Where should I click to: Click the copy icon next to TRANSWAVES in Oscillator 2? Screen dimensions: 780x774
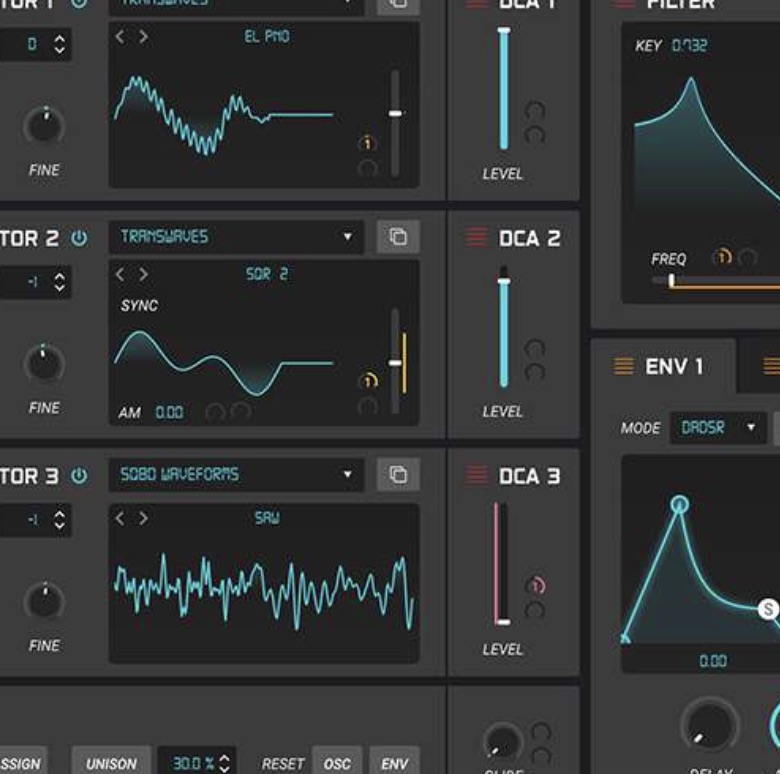(x=398, y=237)
